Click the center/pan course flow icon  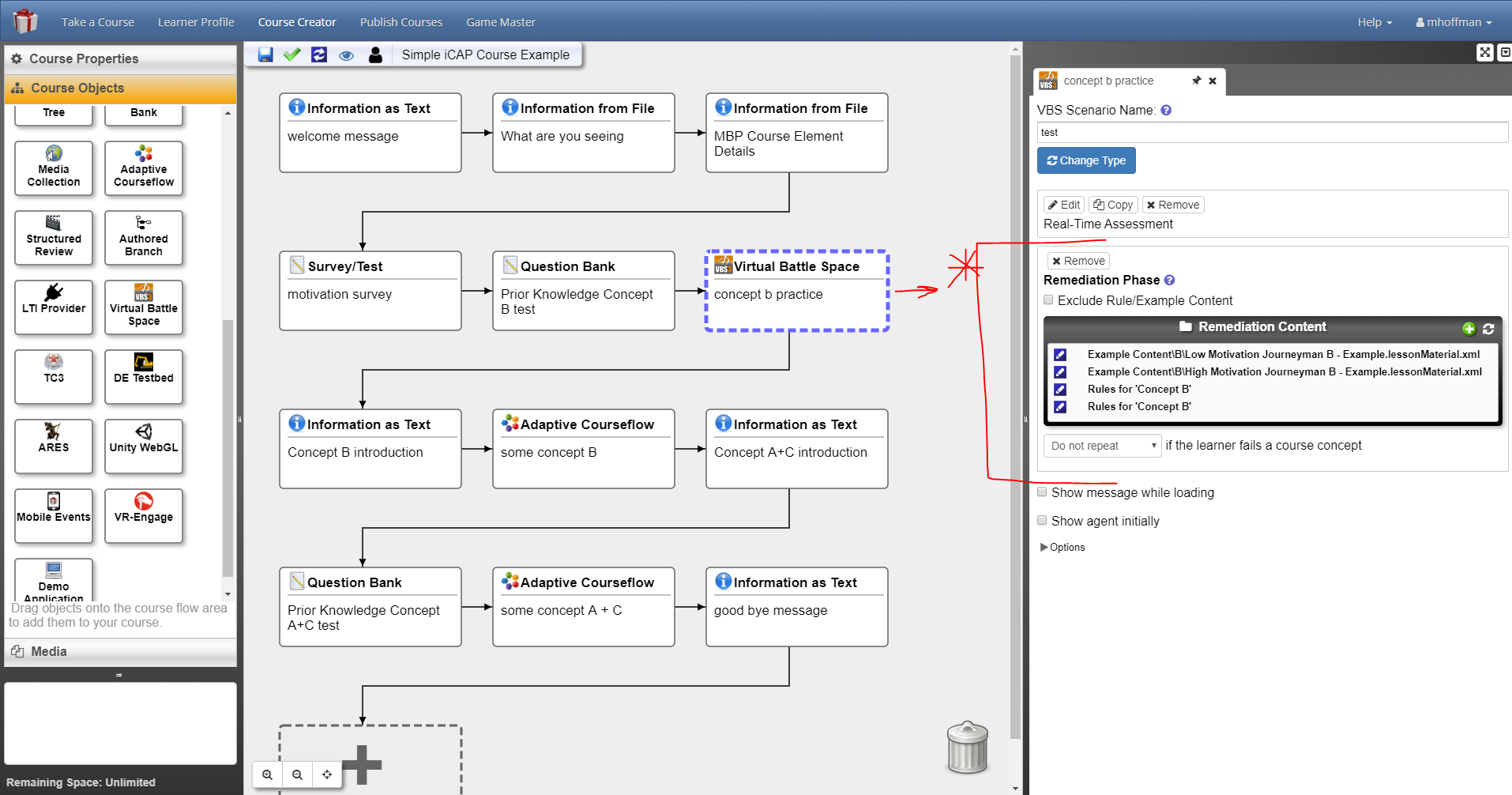point(327,774)
